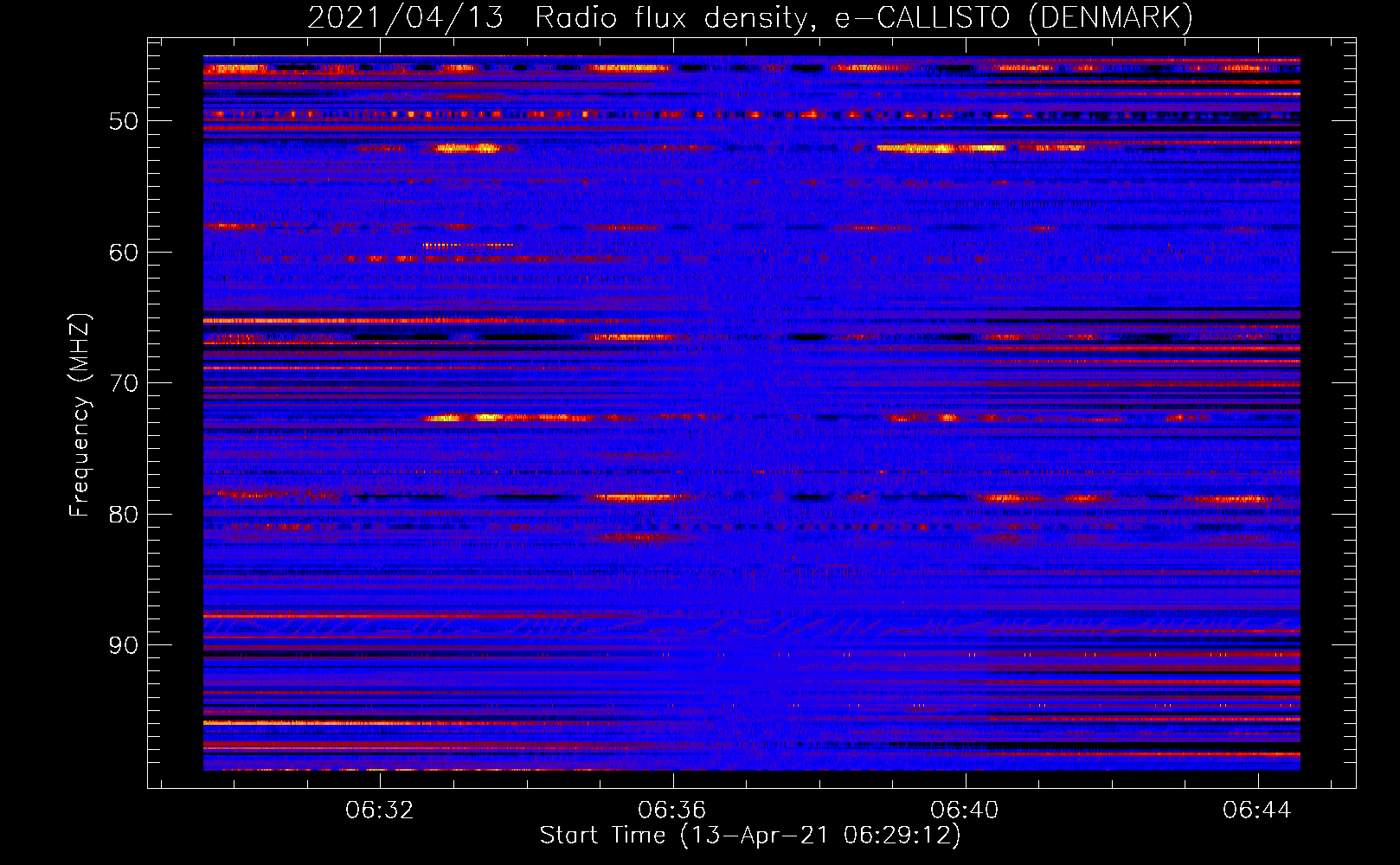This screenshot has width=1400, height=865.
Task: Click the 'Start Time (13-Apr-21 06:29:12)' axis label
Action: pyautogui.click(x=750, y=836)
